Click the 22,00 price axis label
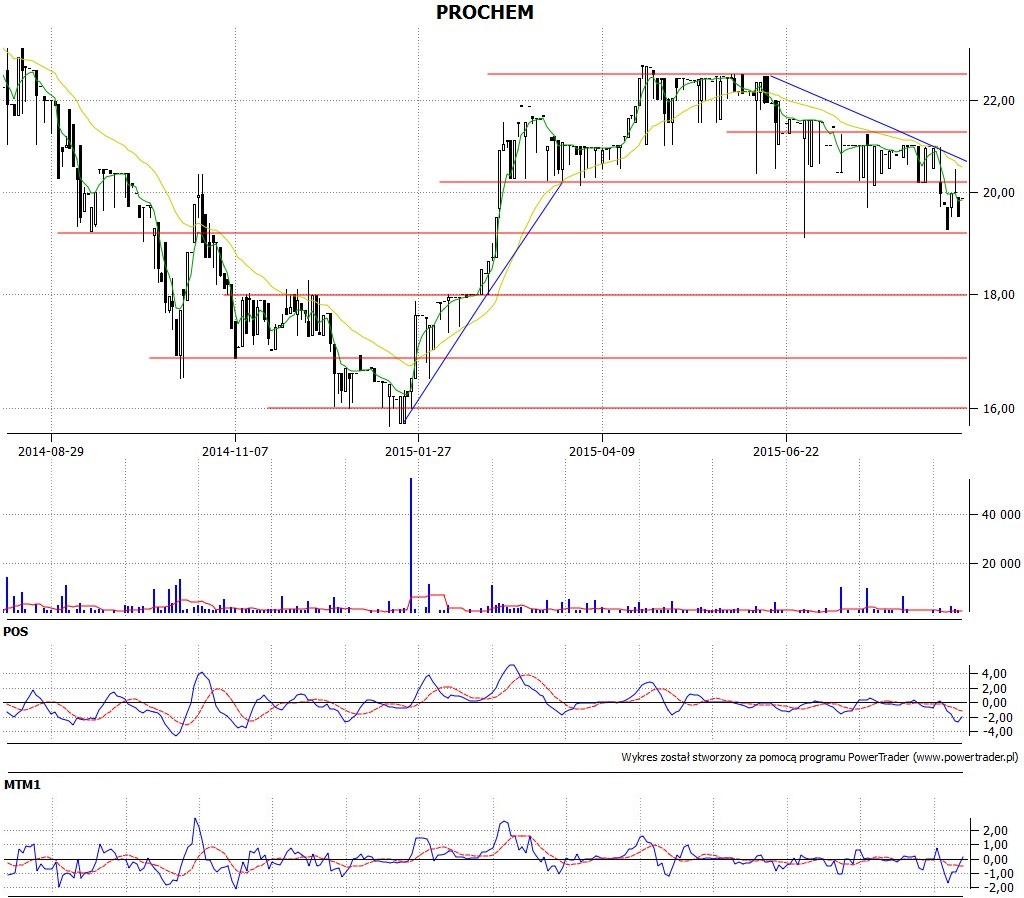The height and width of the screenshot is (898, 1024). coord(999,101)
